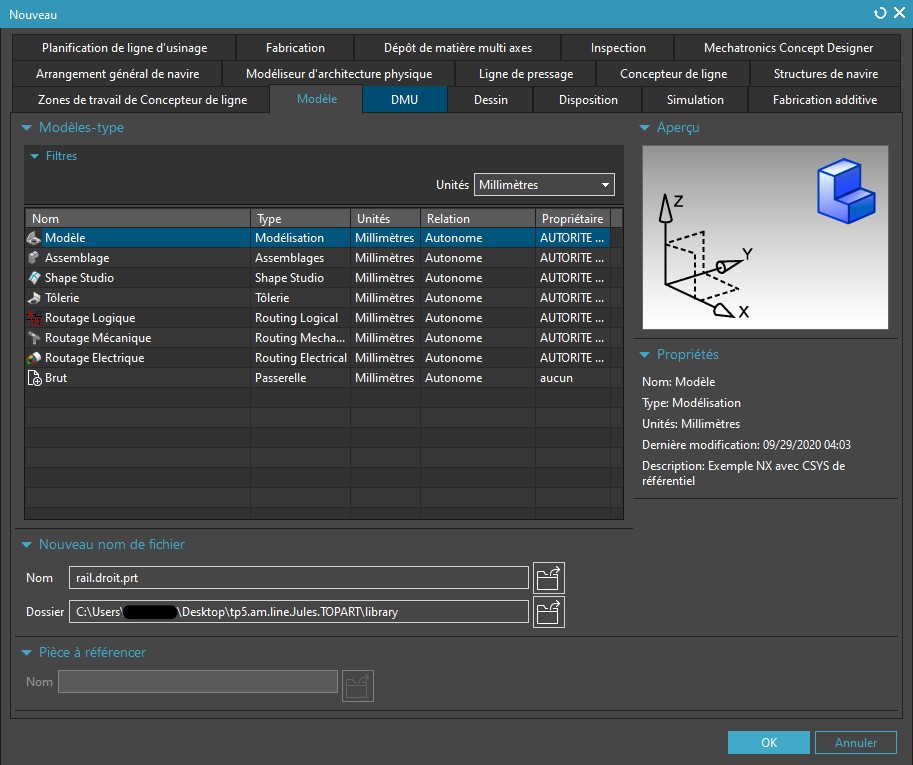Click the Assemblage template icon
The width and height of the screenshot is (913, 765).
pyautogui.click(x=34, y=257)
